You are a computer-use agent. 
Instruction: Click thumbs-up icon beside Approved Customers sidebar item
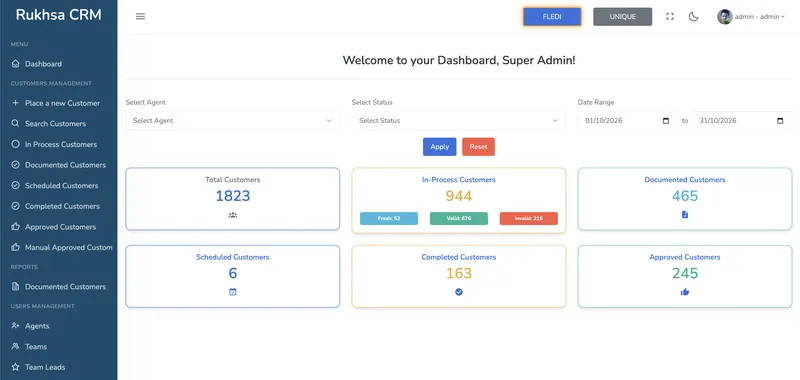pyautogui.click(x=15, y=226)
